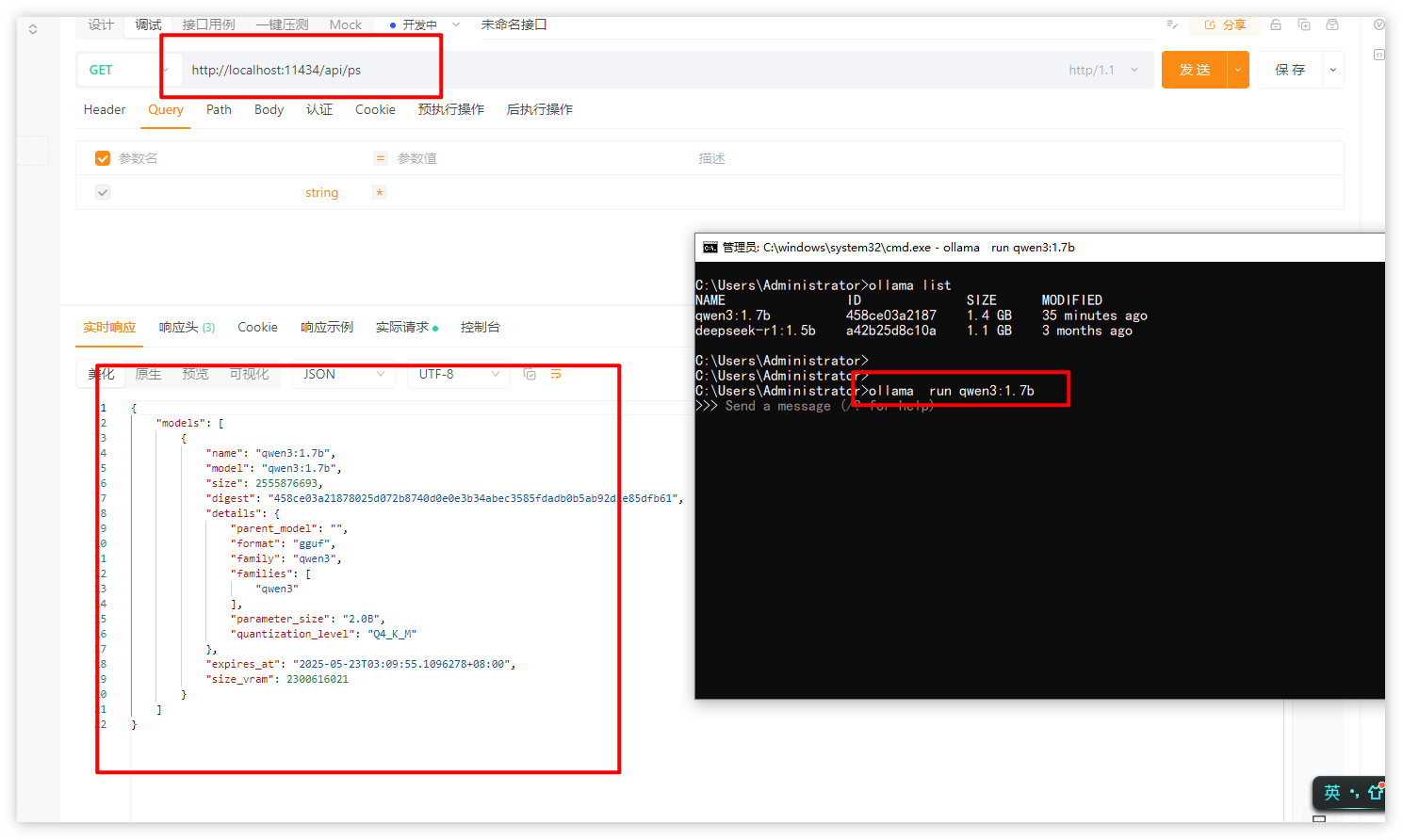Click the cmd window title bar icon
This screenshot has height=840, width=1403.
pyautogui.click(x=710, y=248)
